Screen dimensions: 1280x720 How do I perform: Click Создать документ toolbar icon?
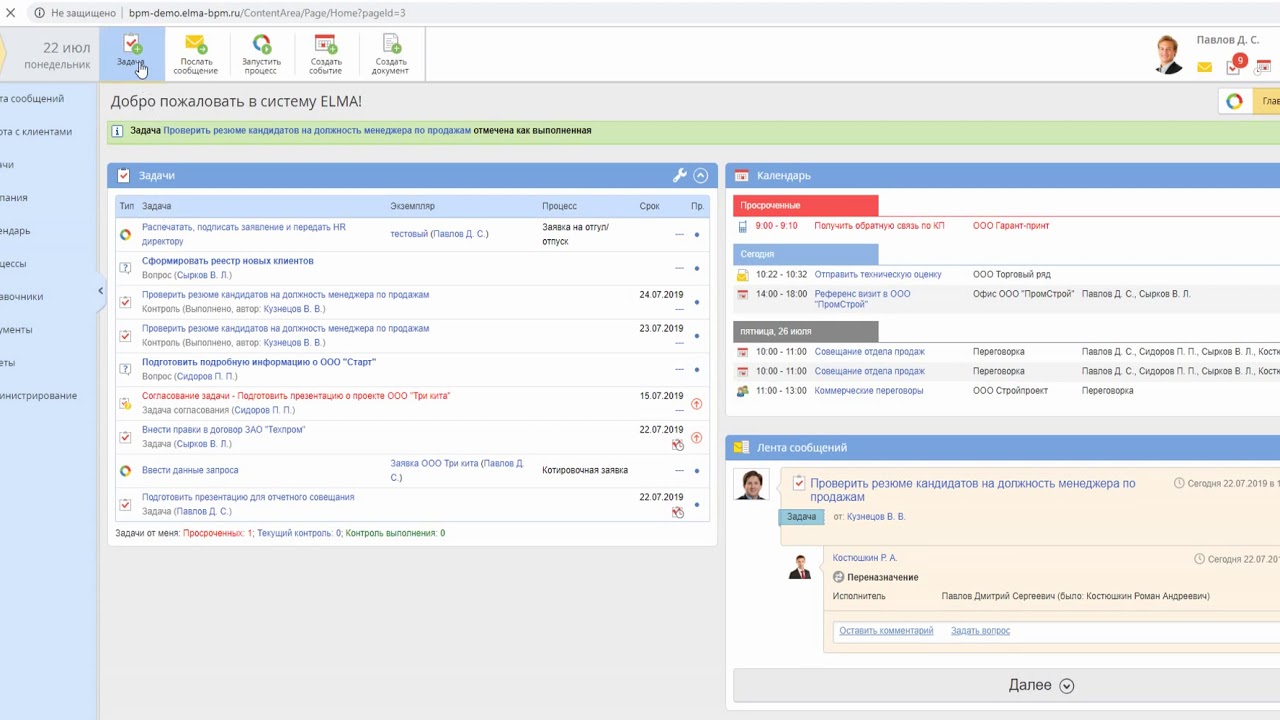click(390, 54)
